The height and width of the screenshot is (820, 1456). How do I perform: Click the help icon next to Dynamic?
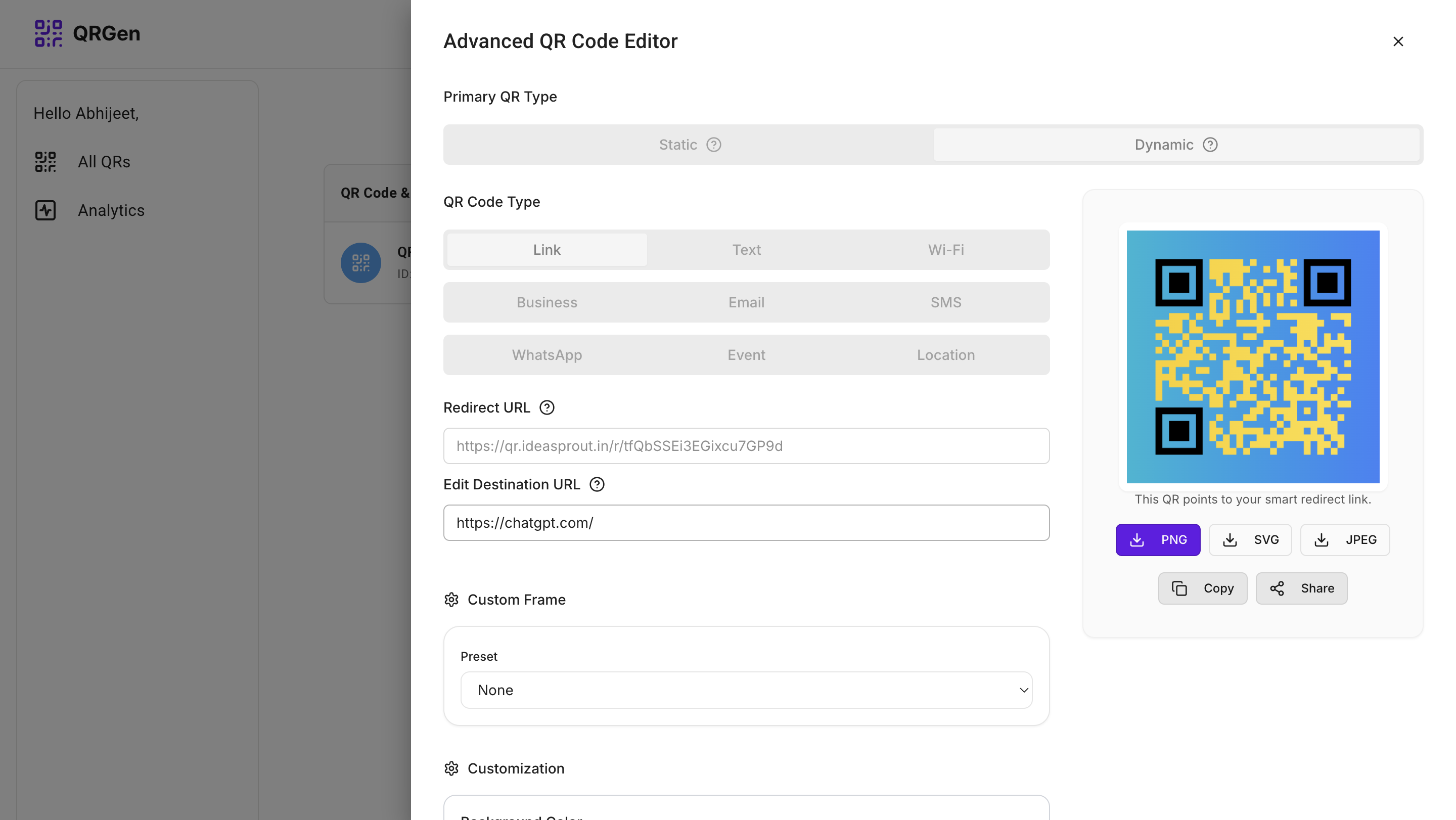[1210, 145]
